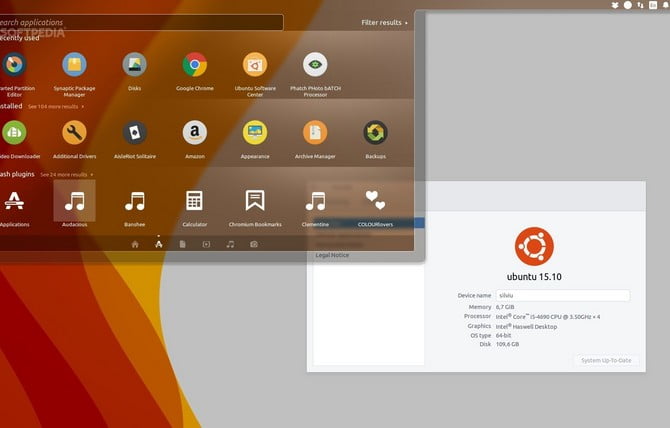Switch to the Photos lens

coord(254,244)
